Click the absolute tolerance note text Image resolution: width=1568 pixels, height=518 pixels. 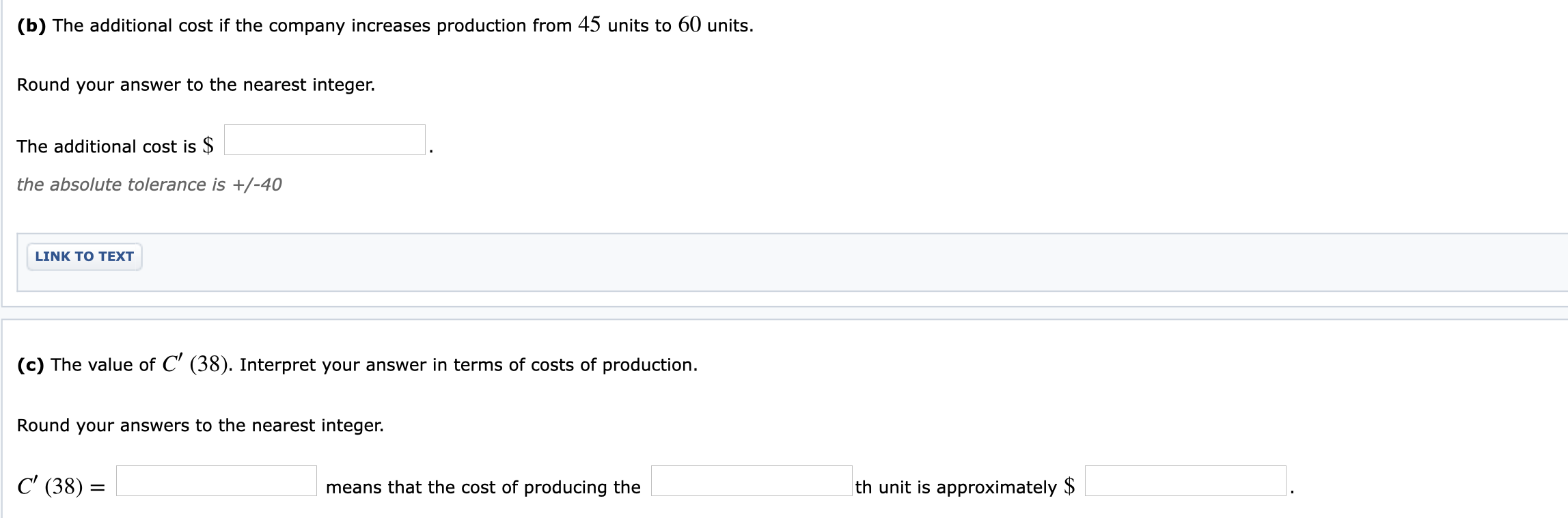[149, 183]
